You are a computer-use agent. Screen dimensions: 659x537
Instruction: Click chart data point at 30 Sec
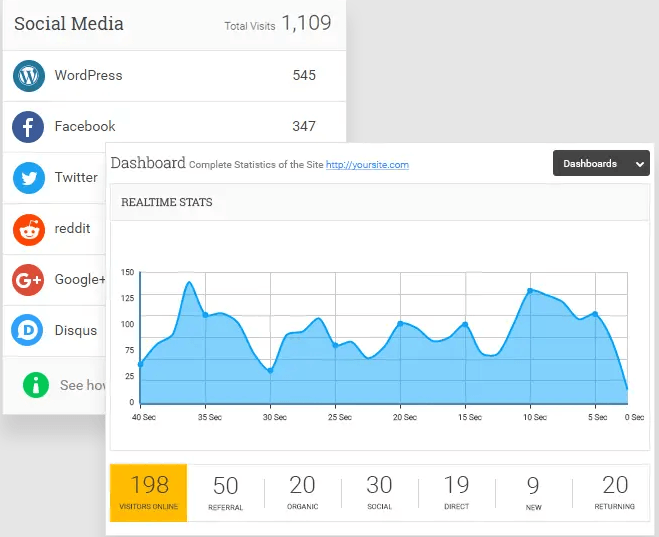pyautogui.click(x=270, y=371)
